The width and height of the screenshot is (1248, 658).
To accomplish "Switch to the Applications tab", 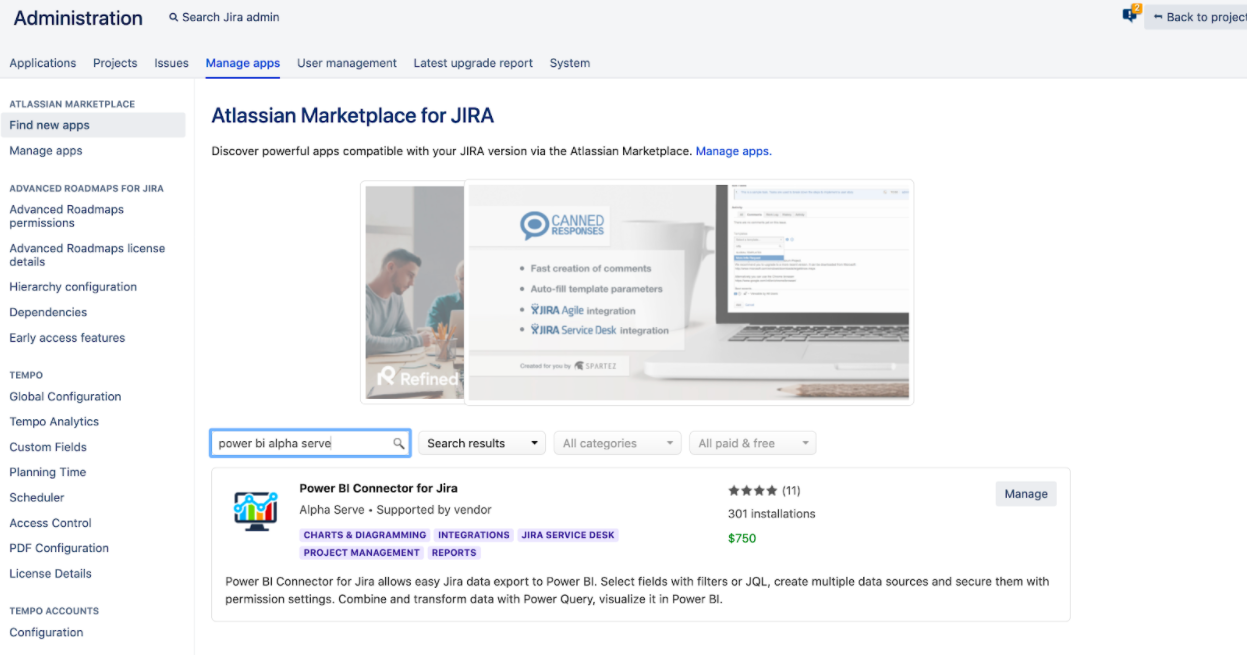I will (43, 63).
